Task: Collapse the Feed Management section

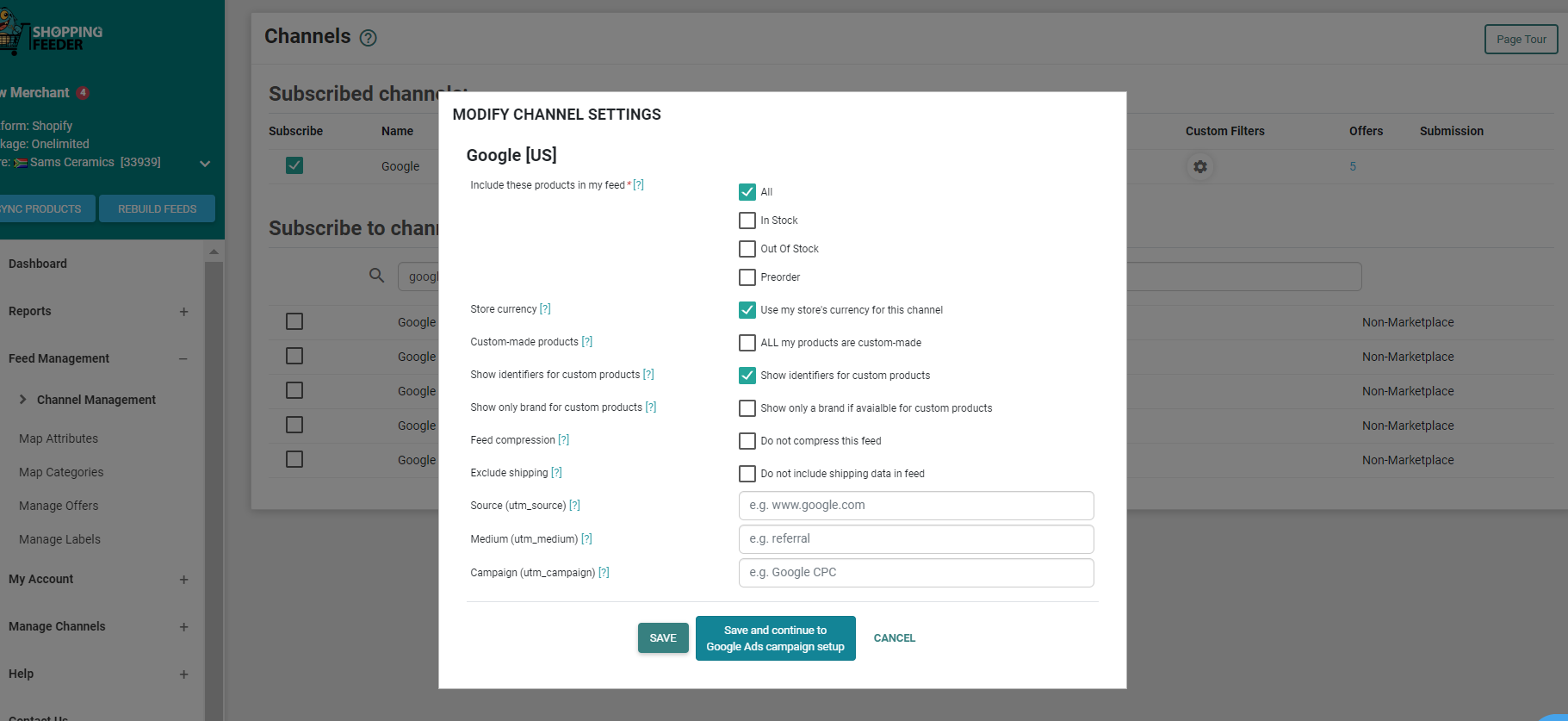Action: click(x=183, y=359)
